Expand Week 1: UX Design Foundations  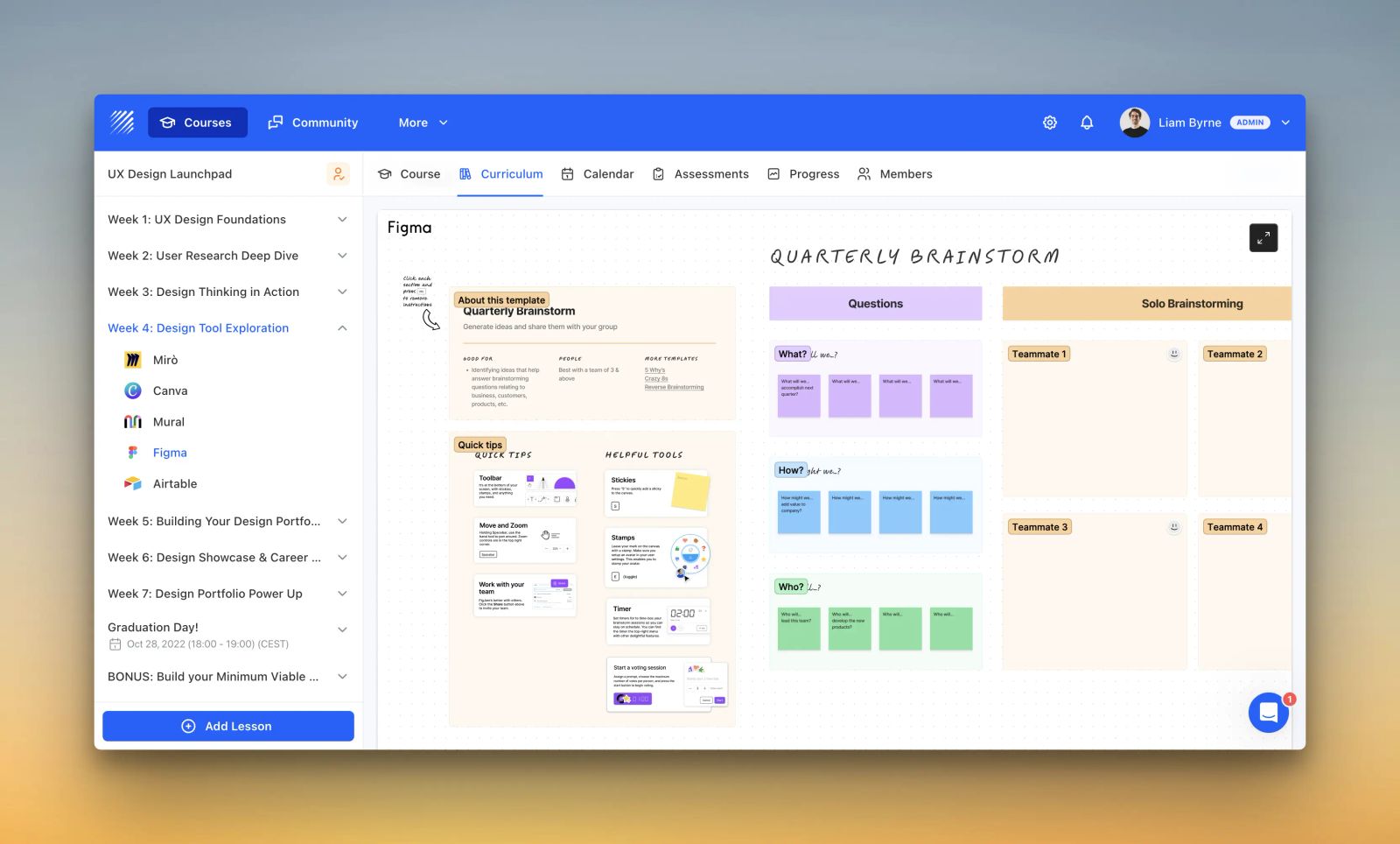tap(342, 220)
